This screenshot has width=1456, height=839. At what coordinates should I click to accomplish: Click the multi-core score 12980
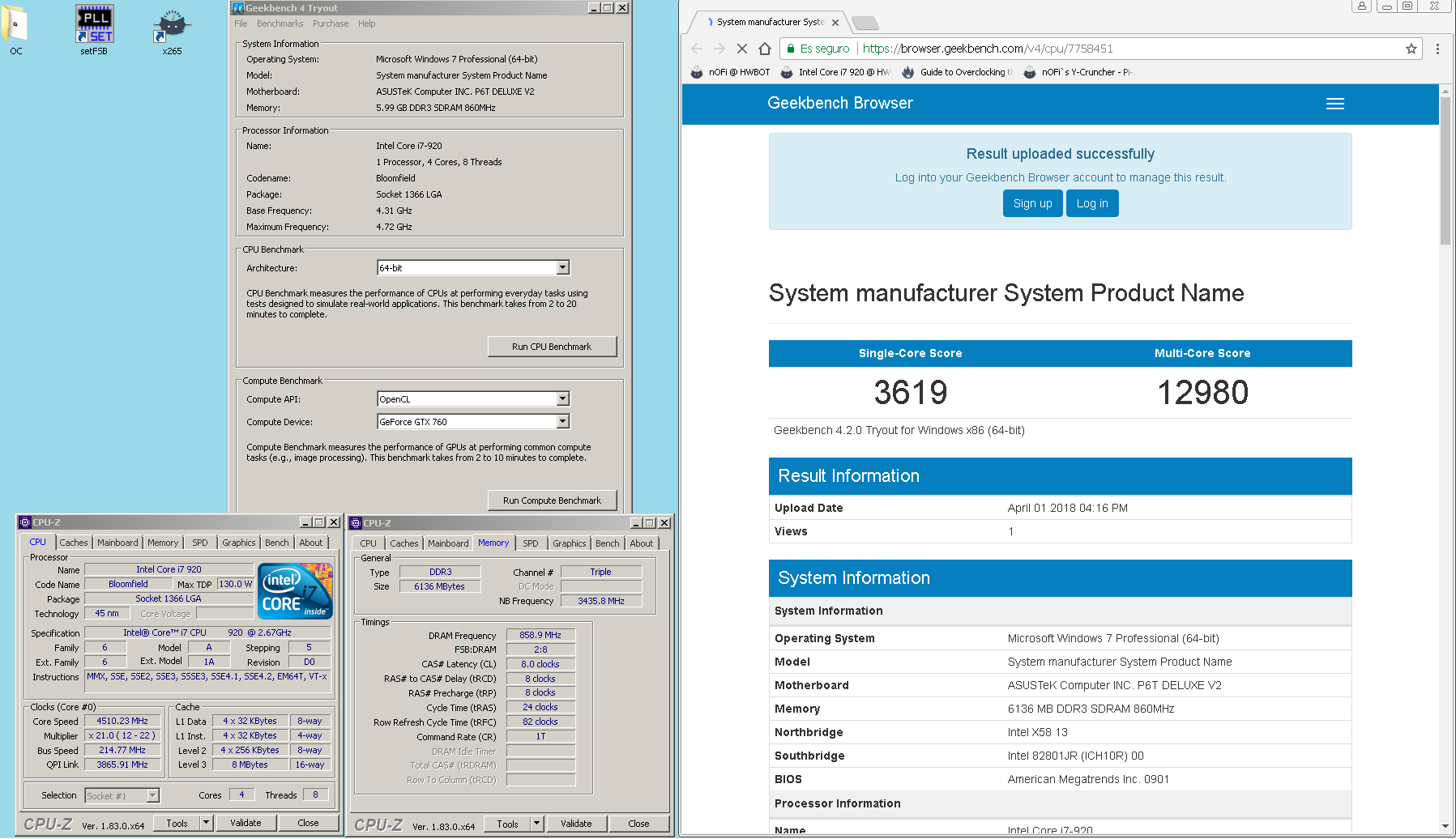pos(1202,393)
